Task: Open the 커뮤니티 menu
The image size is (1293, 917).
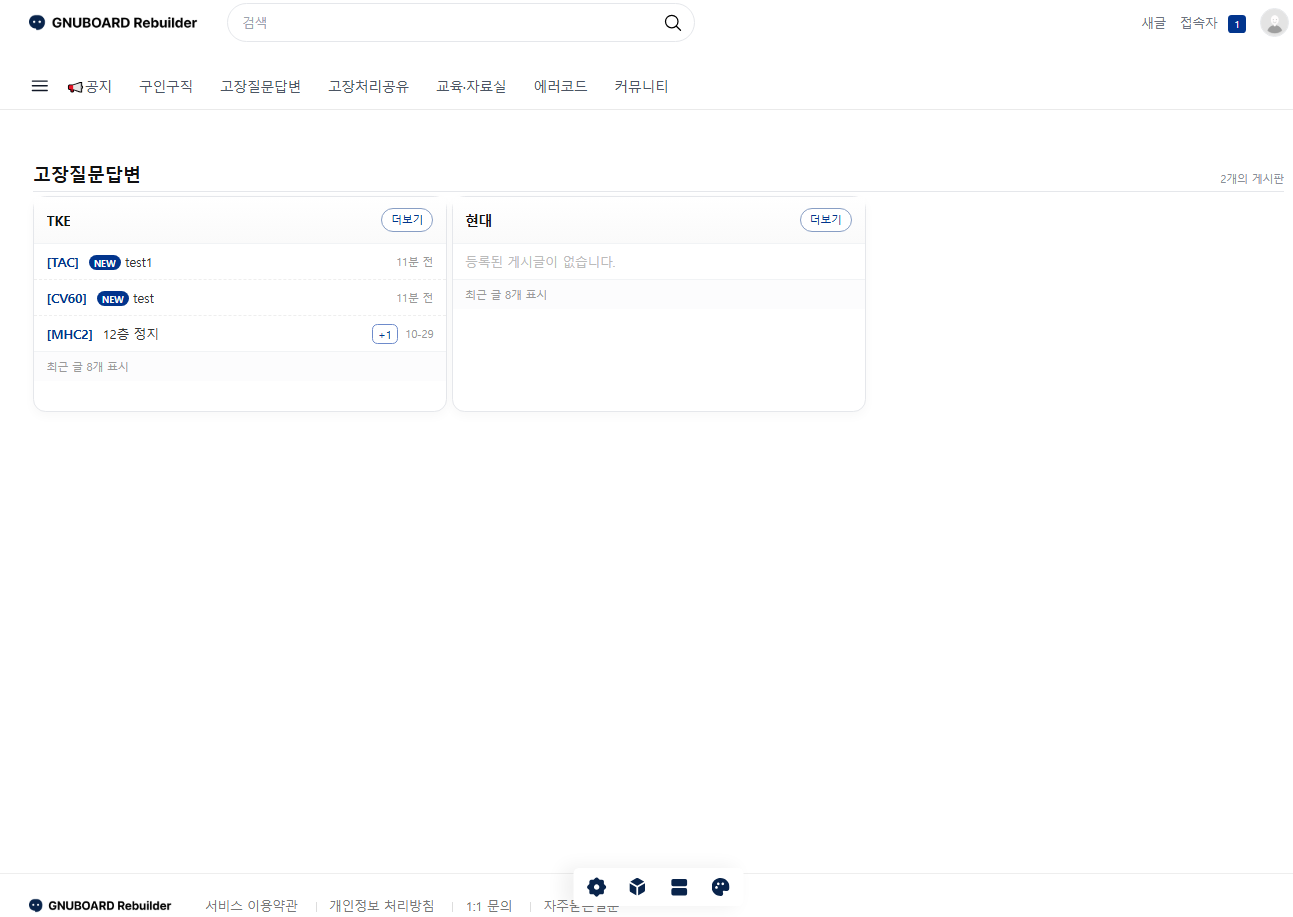Action: [641, 87]
